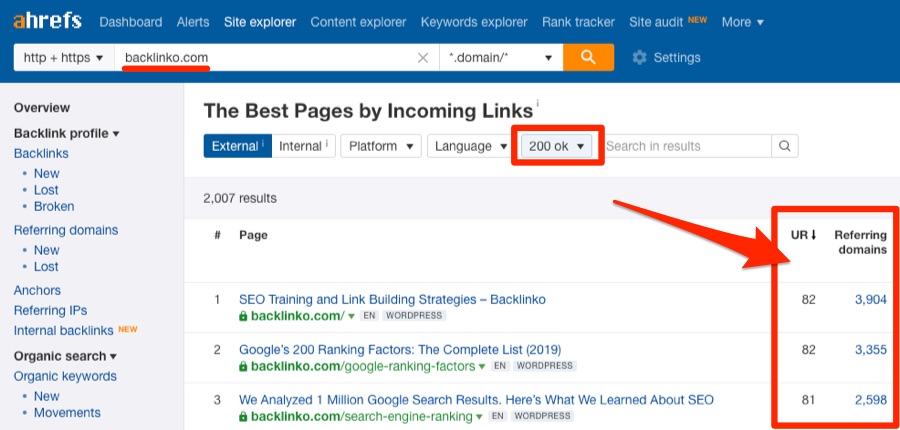Open Lost under Backlinks
This screenshot has width=900, height=430.
[46, 190]
